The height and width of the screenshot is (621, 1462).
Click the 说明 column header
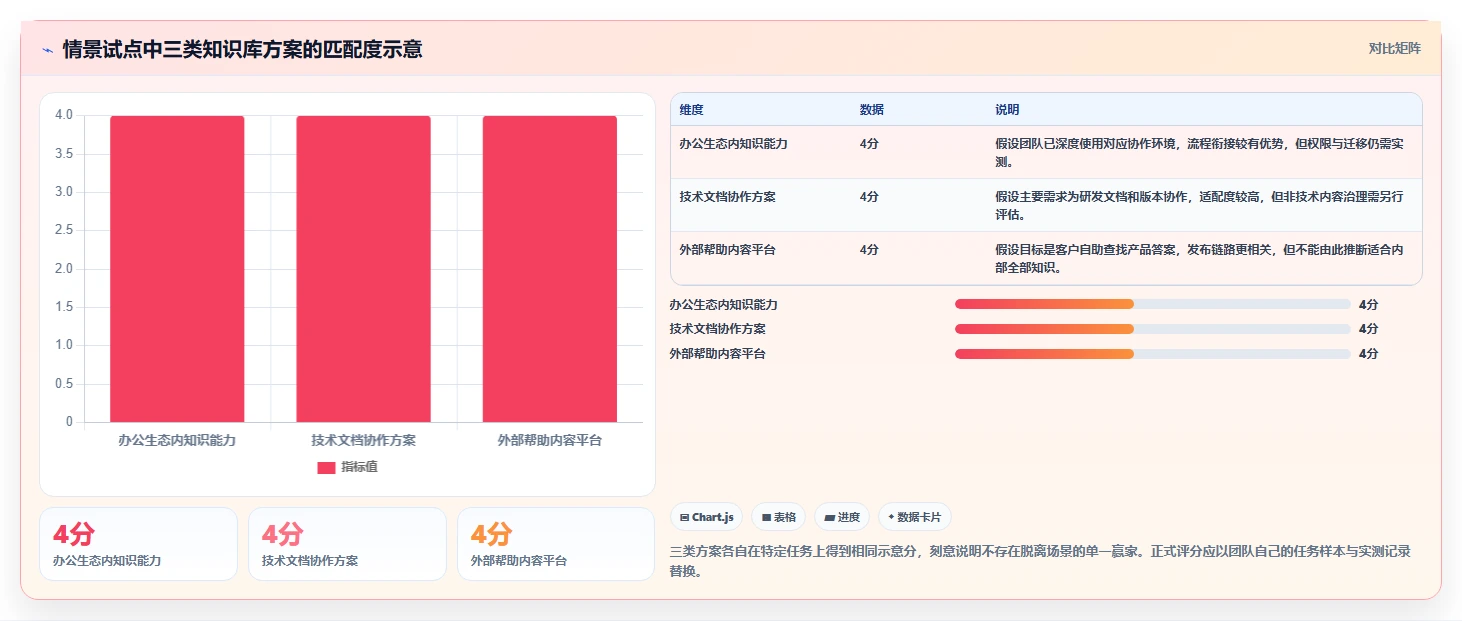(x=1007, y=110)
